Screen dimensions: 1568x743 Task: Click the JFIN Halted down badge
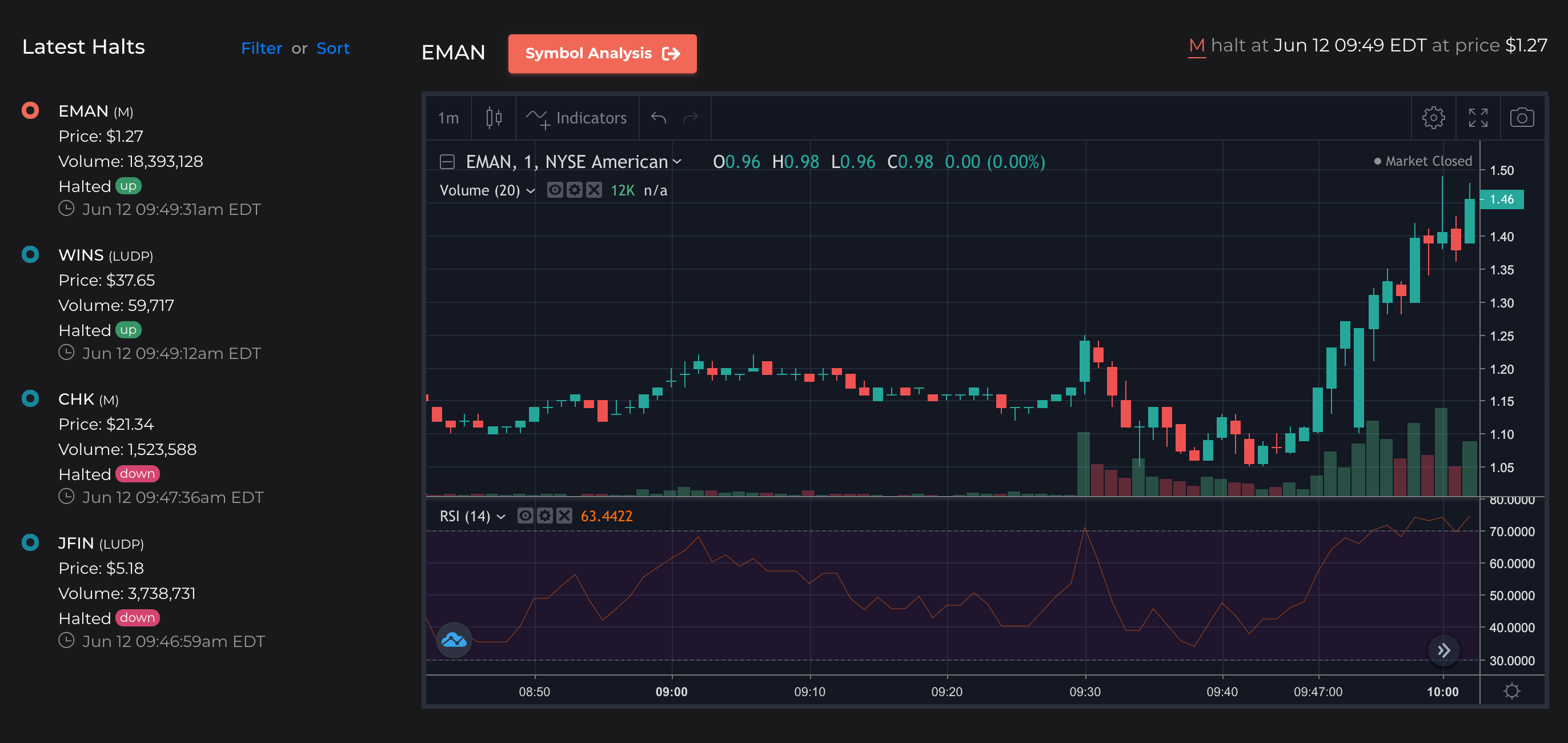tap(138, 617)
